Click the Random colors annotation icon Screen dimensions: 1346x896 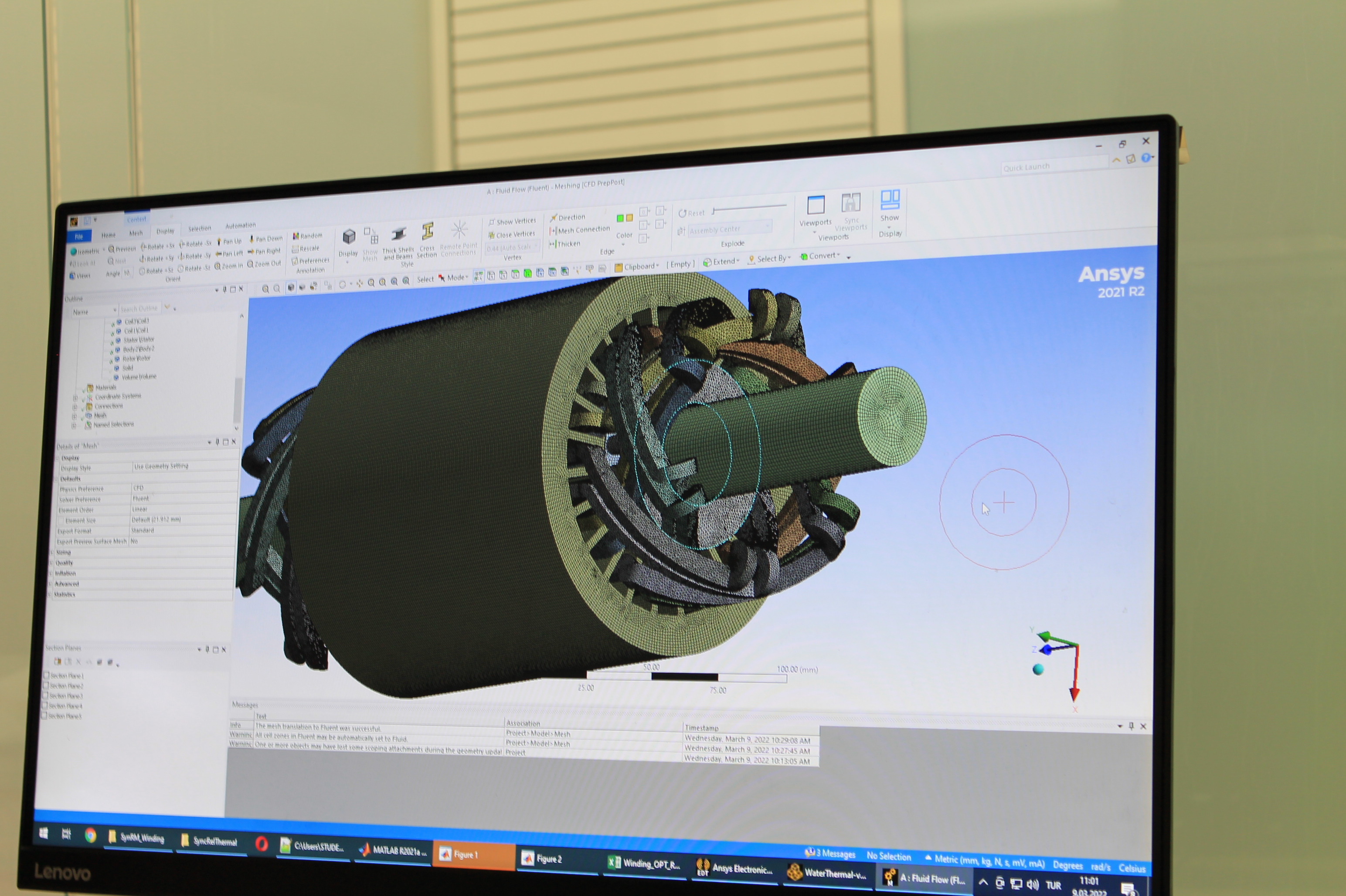click(296, 236)
